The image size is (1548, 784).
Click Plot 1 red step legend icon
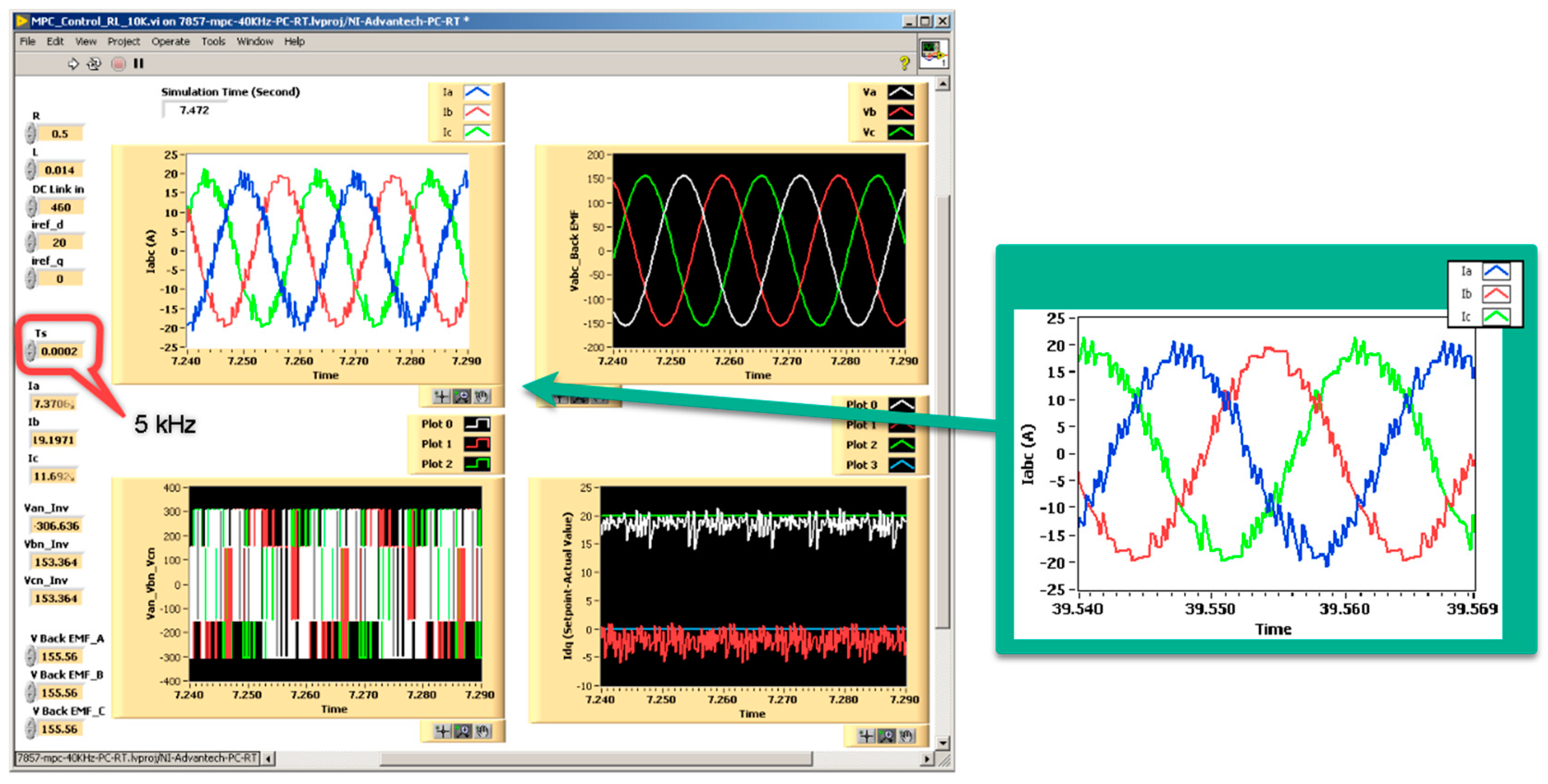coord(477,444)
